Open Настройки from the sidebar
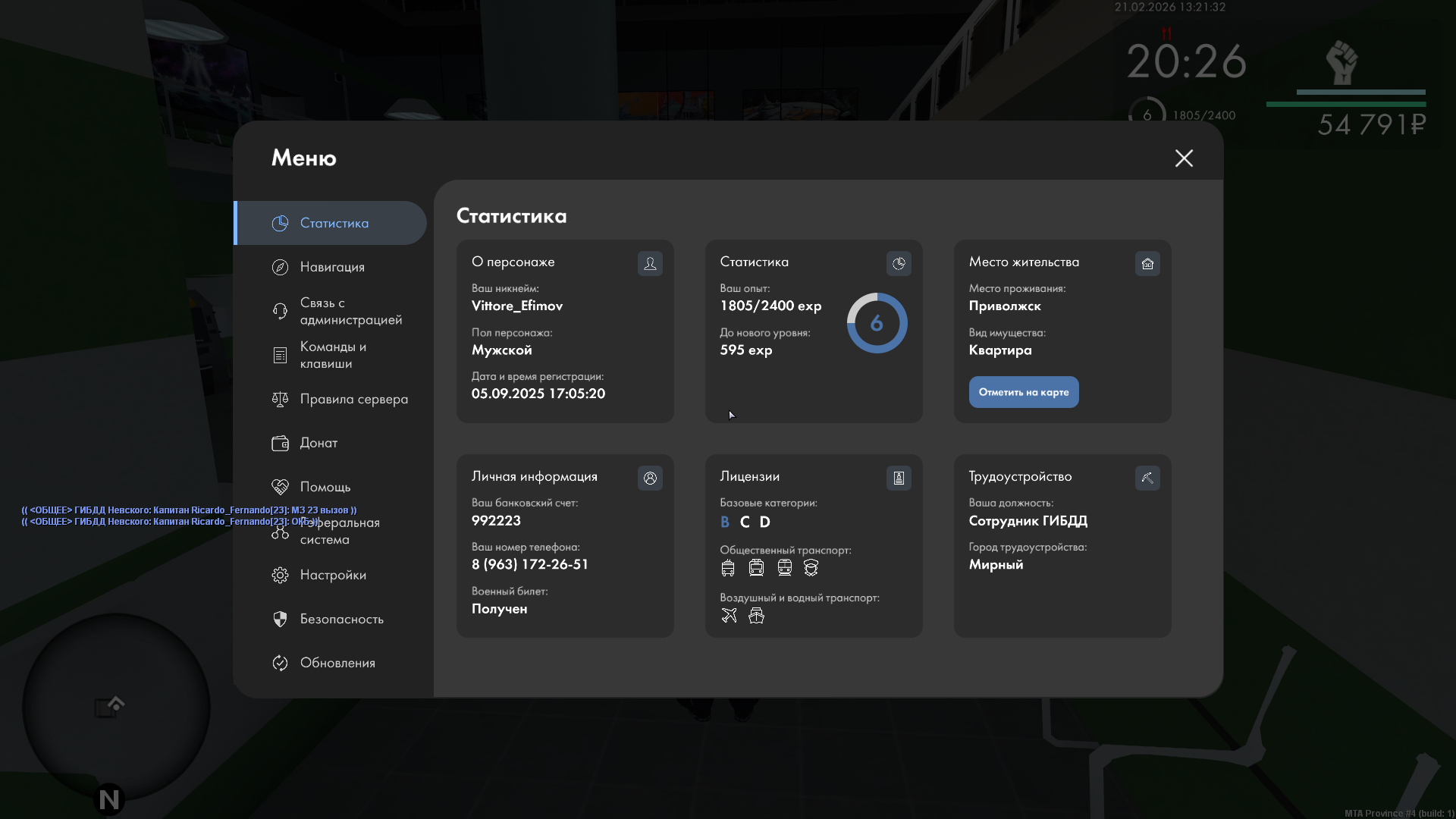 pyautogui.click(x=332, y=575)
